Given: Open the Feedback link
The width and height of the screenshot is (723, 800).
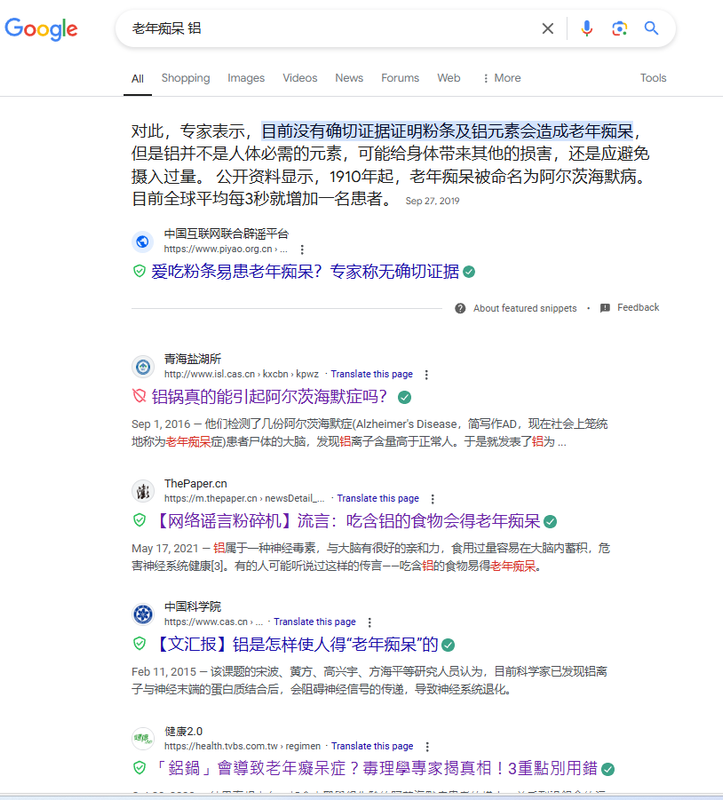Looking at the screenshot, I should coord(638,308).
